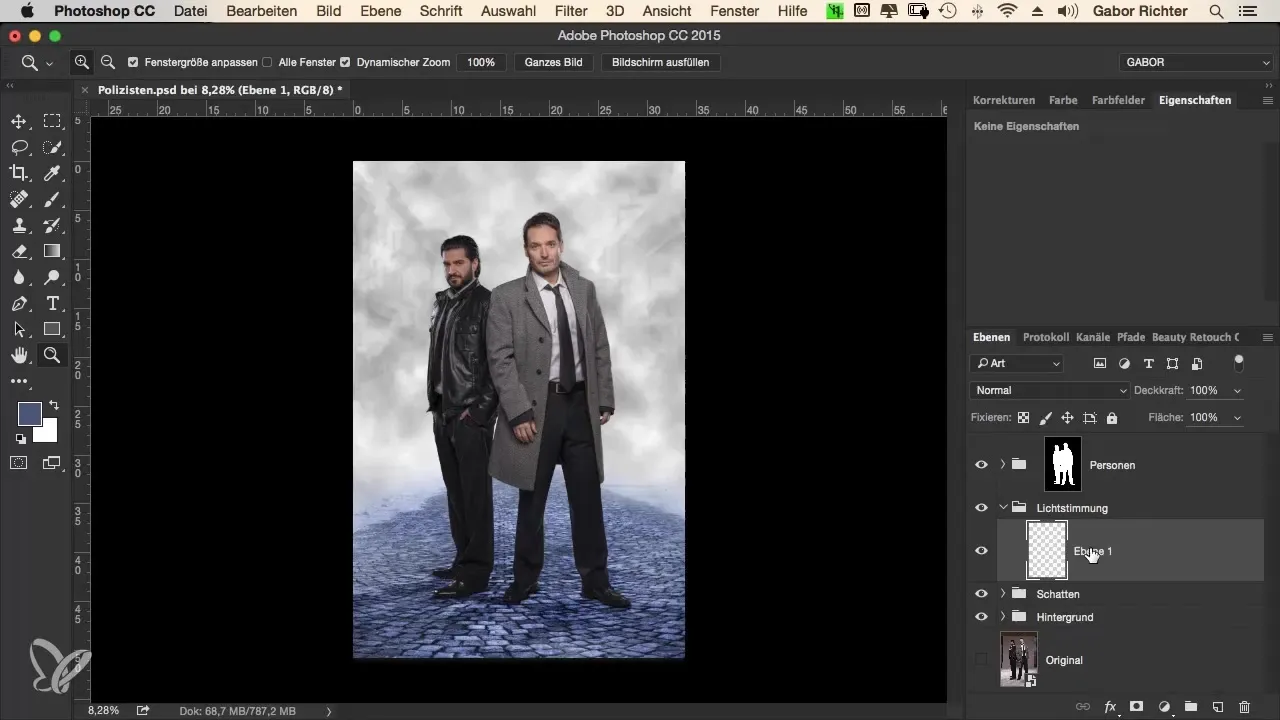Delete the selected layer with trash icon
Viewport: 1280px width, 720px height.
click(1244, 706)
